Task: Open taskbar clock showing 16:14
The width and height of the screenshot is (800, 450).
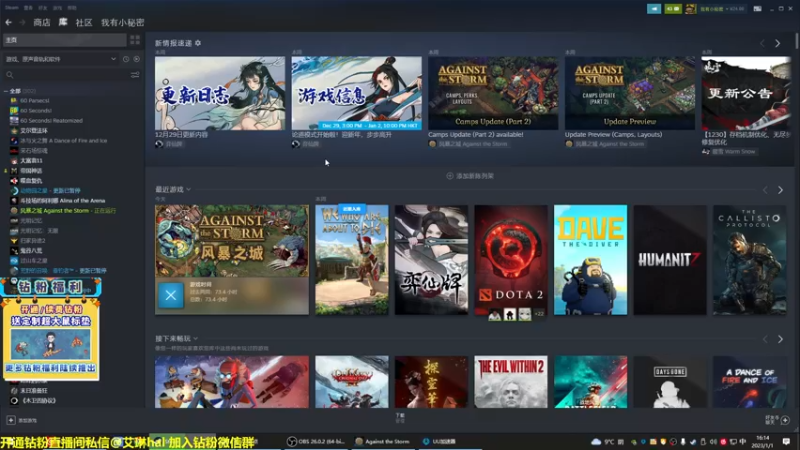Action: 763,441
